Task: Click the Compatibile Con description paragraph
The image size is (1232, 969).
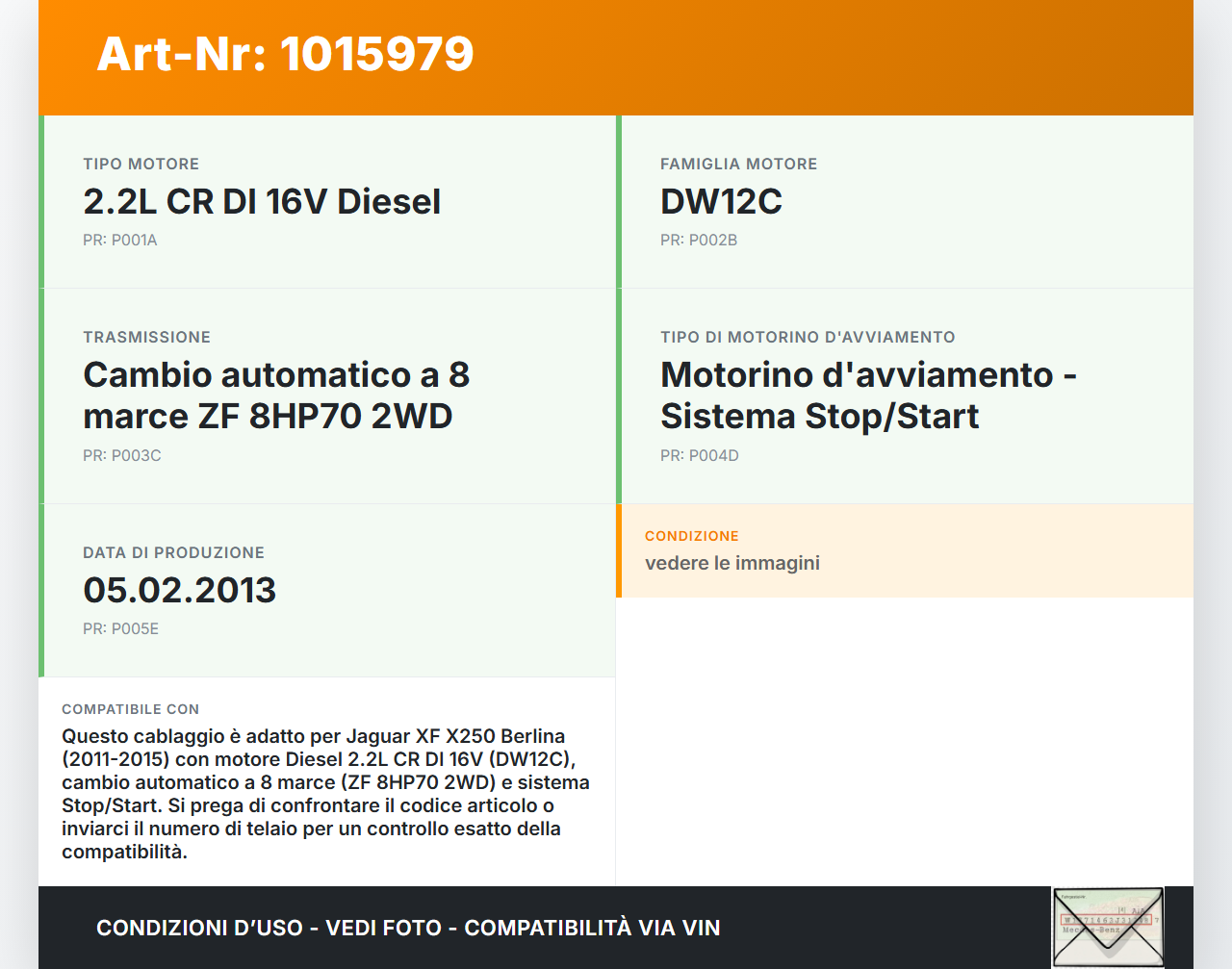Action: coord(325,794)
